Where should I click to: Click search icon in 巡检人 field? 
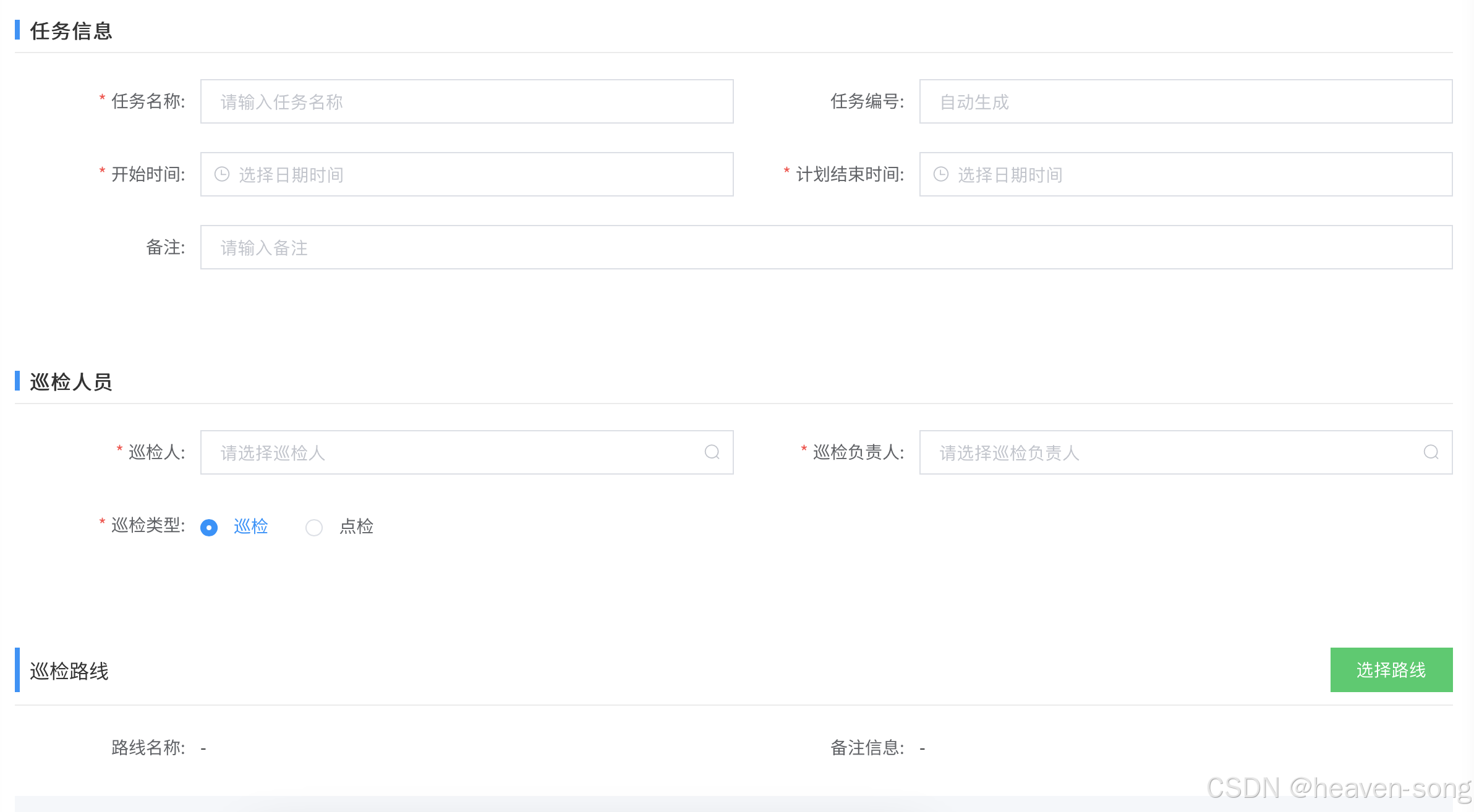[712, 452]
